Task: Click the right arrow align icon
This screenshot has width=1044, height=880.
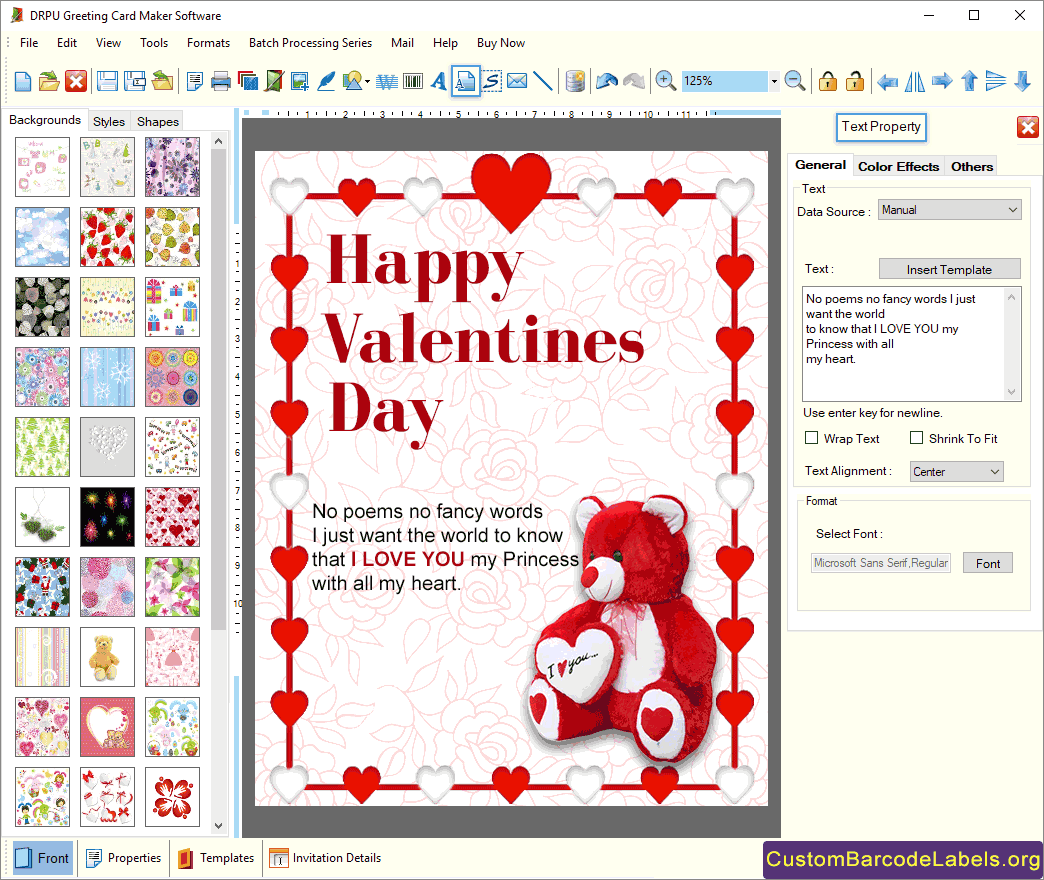Action: point(941,81)
